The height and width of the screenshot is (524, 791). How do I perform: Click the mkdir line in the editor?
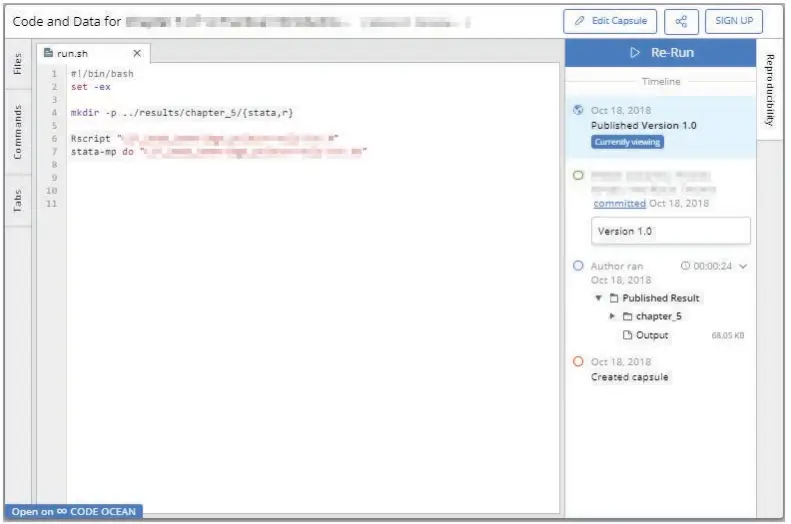[182, 112]
